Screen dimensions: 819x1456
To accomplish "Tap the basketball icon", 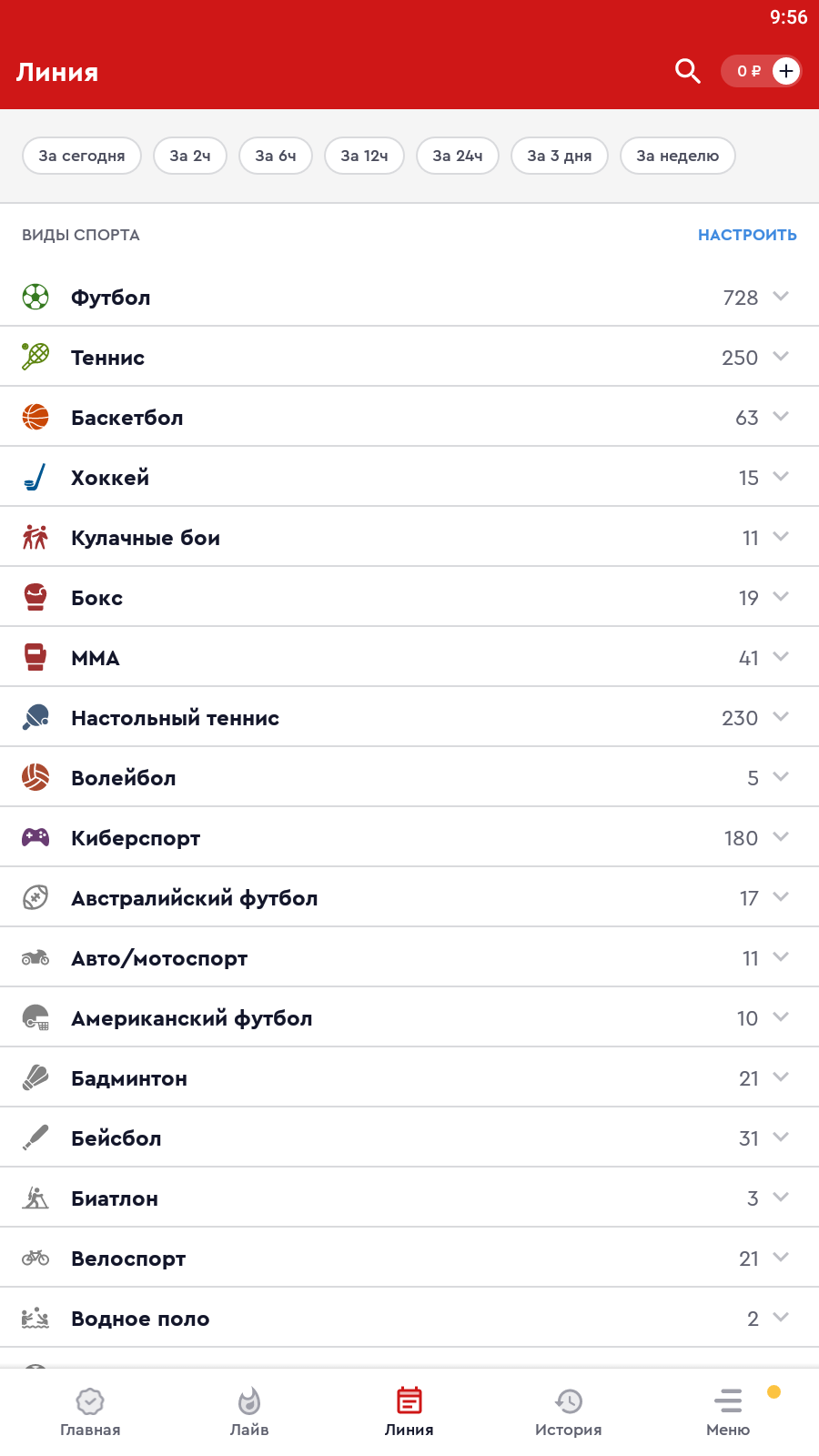I will (x=35, y=417).
